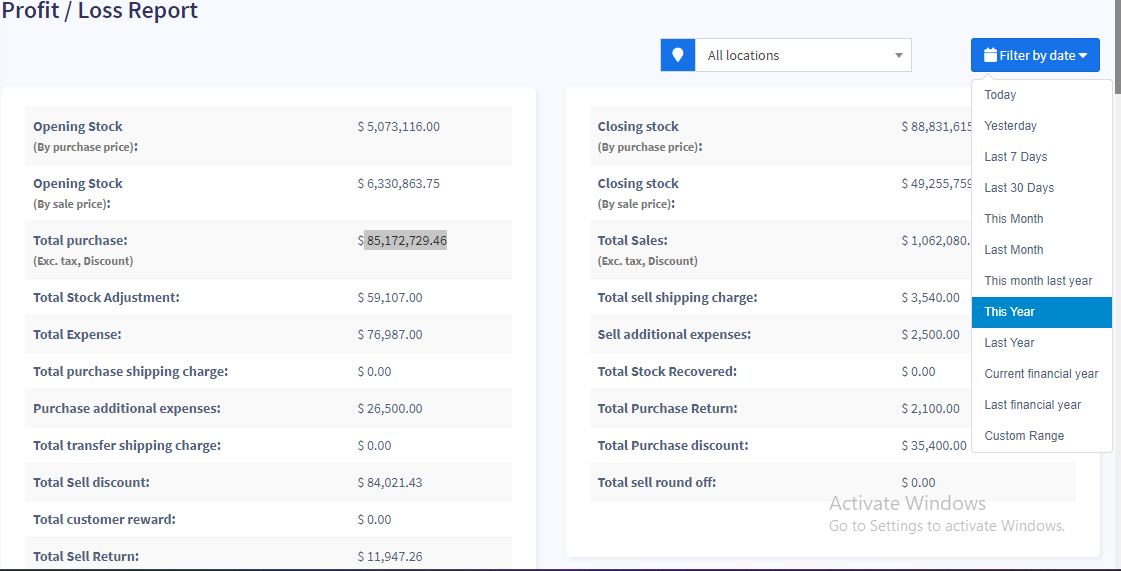Click Total sell shipping charge label
This screenshot has width=1121, height=571.
tap(678, 297)
